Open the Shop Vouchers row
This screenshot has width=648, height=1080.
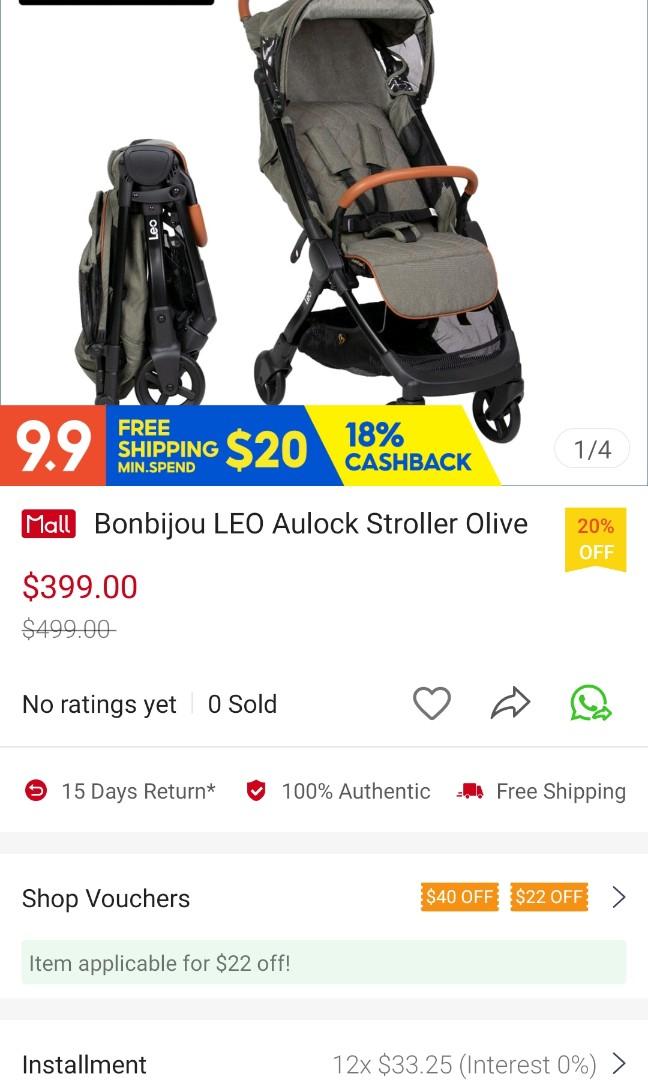[324, 897]
